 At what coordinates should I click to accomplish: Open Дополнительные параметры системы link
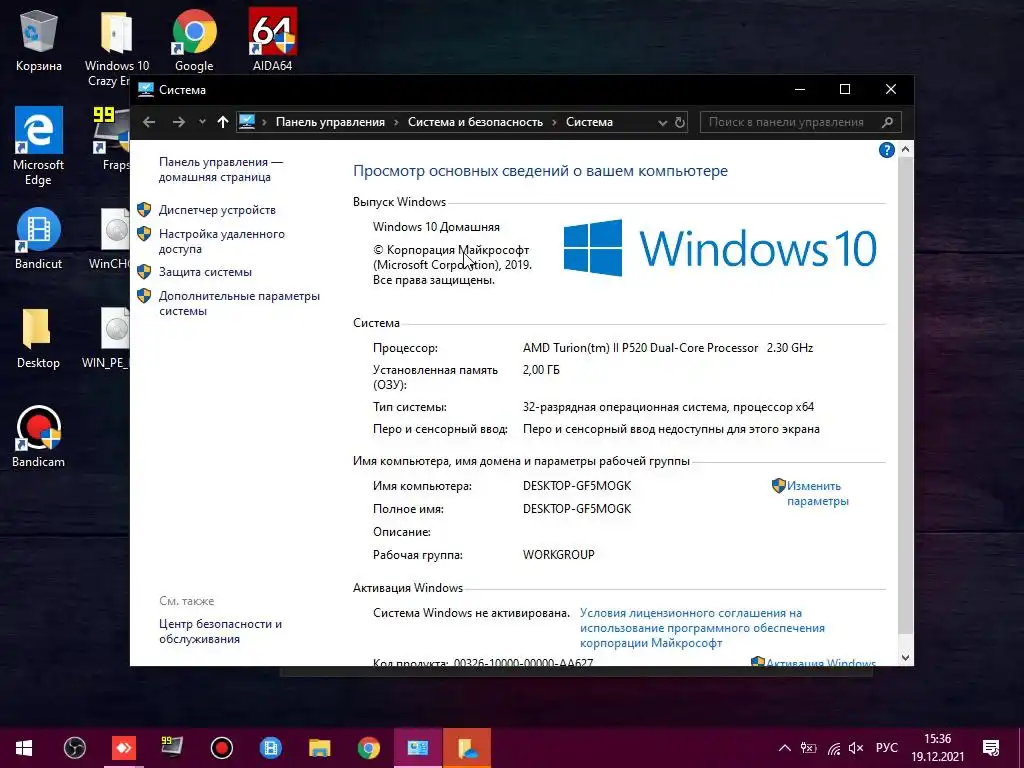point(239,303)
